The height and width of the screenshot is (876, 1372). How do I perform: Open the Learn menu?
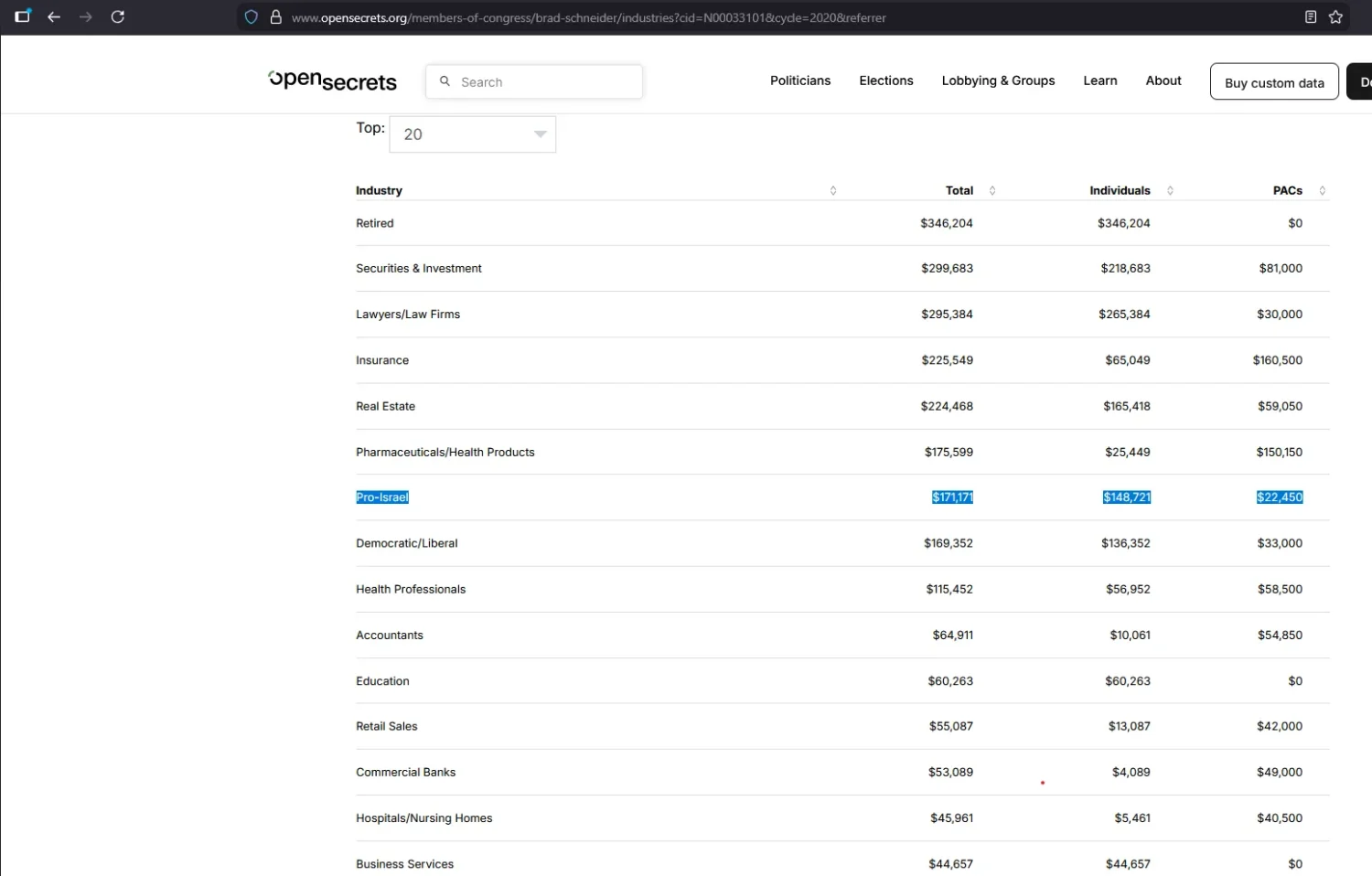[x=1100, y=80]
